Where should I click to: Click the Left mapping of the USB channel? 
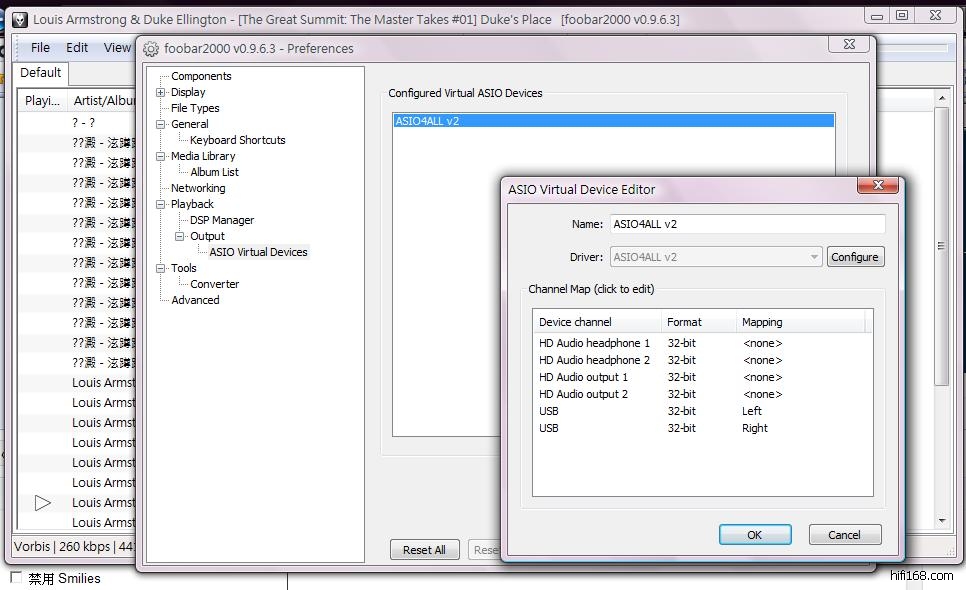[x=752, y=411]
